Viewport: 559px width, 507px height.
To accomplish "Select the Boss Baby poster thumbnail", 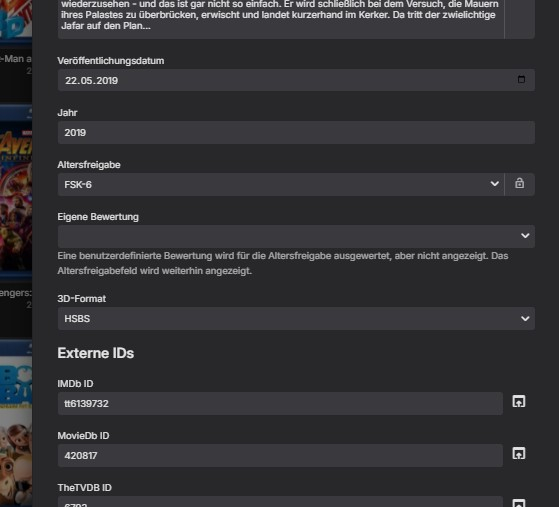I will click(x=16, y=428).
